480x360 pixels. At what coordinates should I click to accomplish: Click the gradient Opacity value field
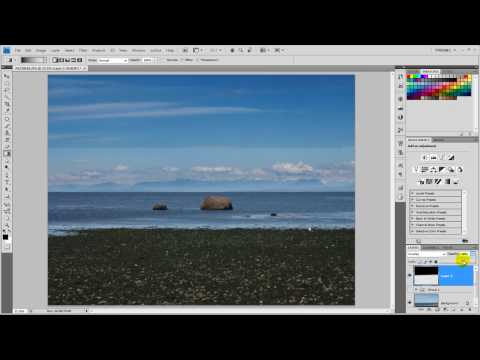(147, 60)
